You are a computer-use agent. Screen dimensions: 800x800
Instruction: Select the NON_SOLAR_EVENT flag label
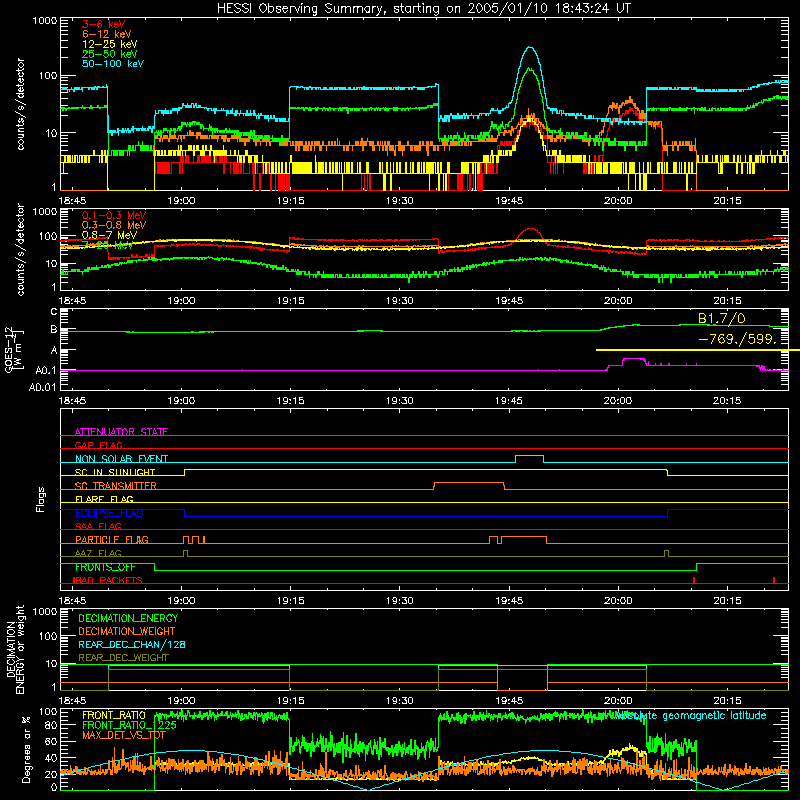pos(121,459)
